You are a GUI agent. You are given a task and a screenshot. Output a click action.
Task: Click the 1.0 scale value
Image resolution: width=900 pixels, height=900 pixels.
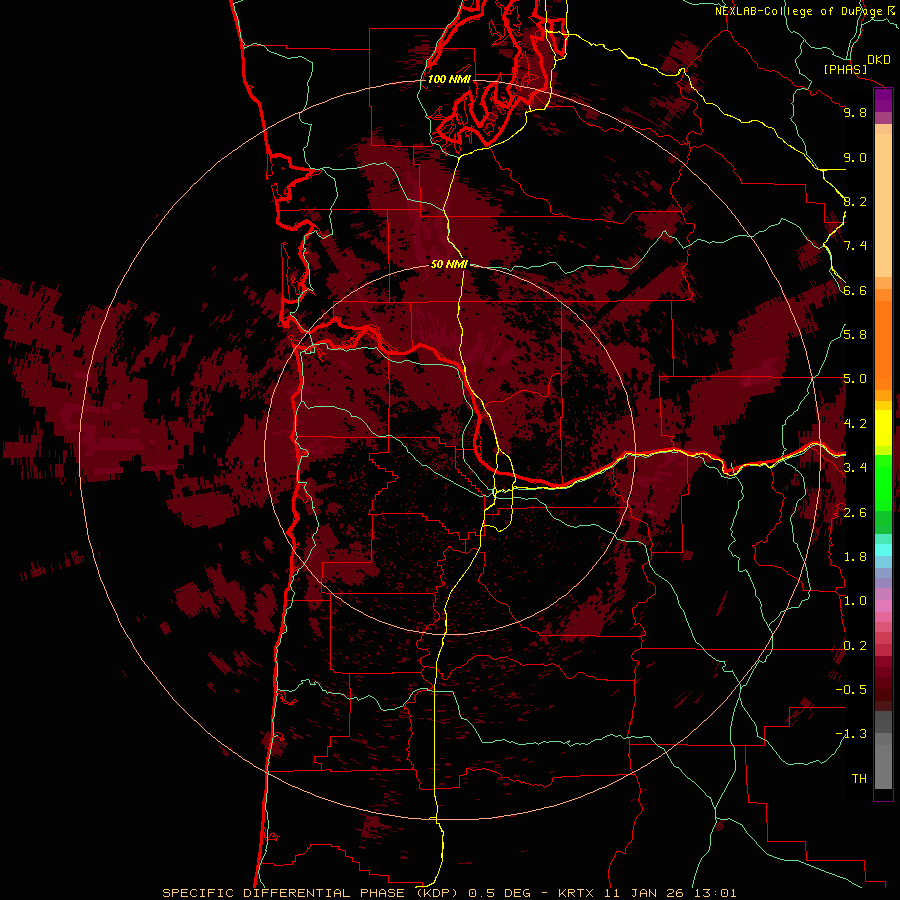click(x=855, y=601)
